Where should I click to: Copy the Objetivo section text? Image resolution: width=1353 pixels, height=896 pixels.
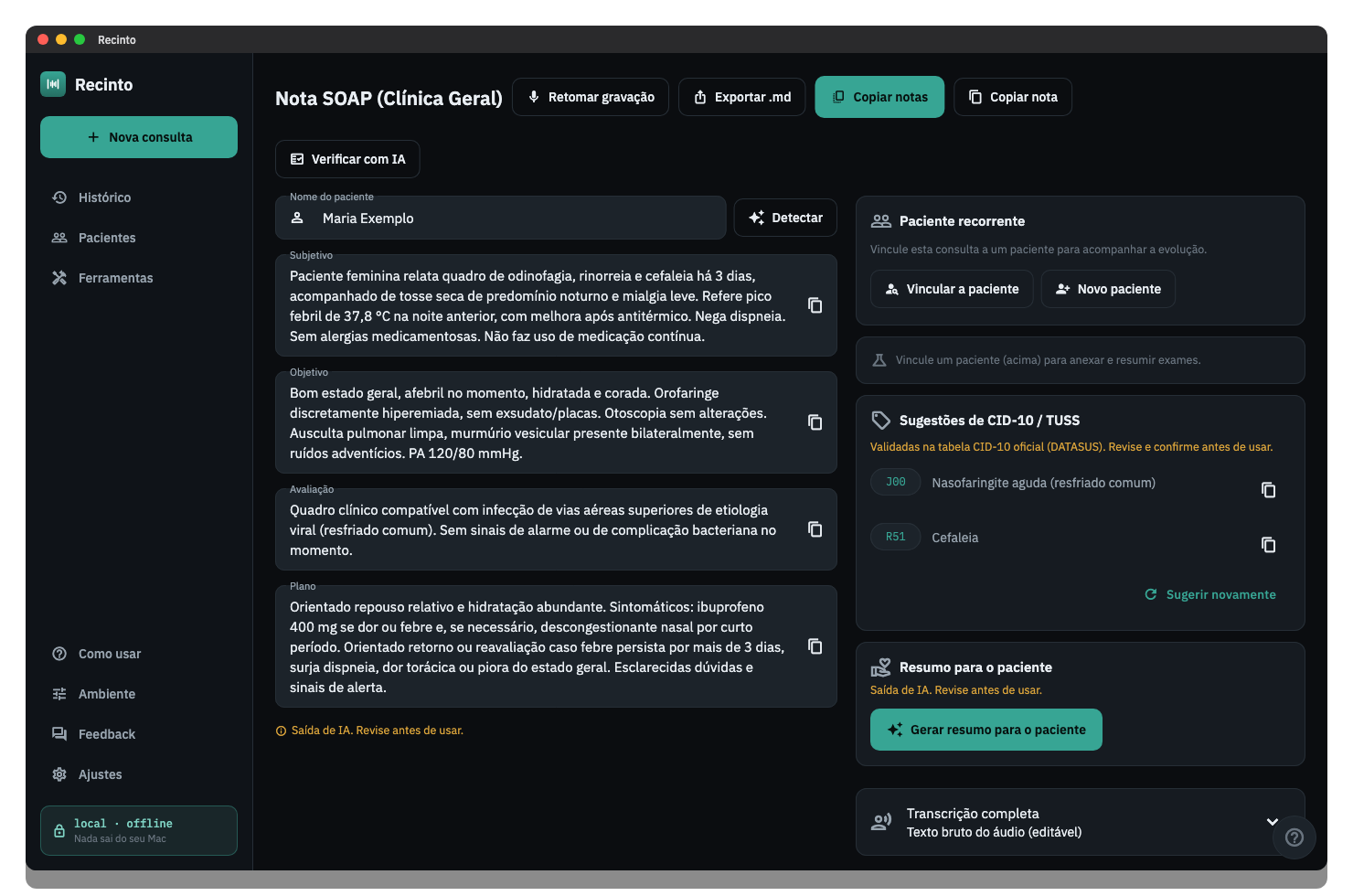click(x=815, y=422)
